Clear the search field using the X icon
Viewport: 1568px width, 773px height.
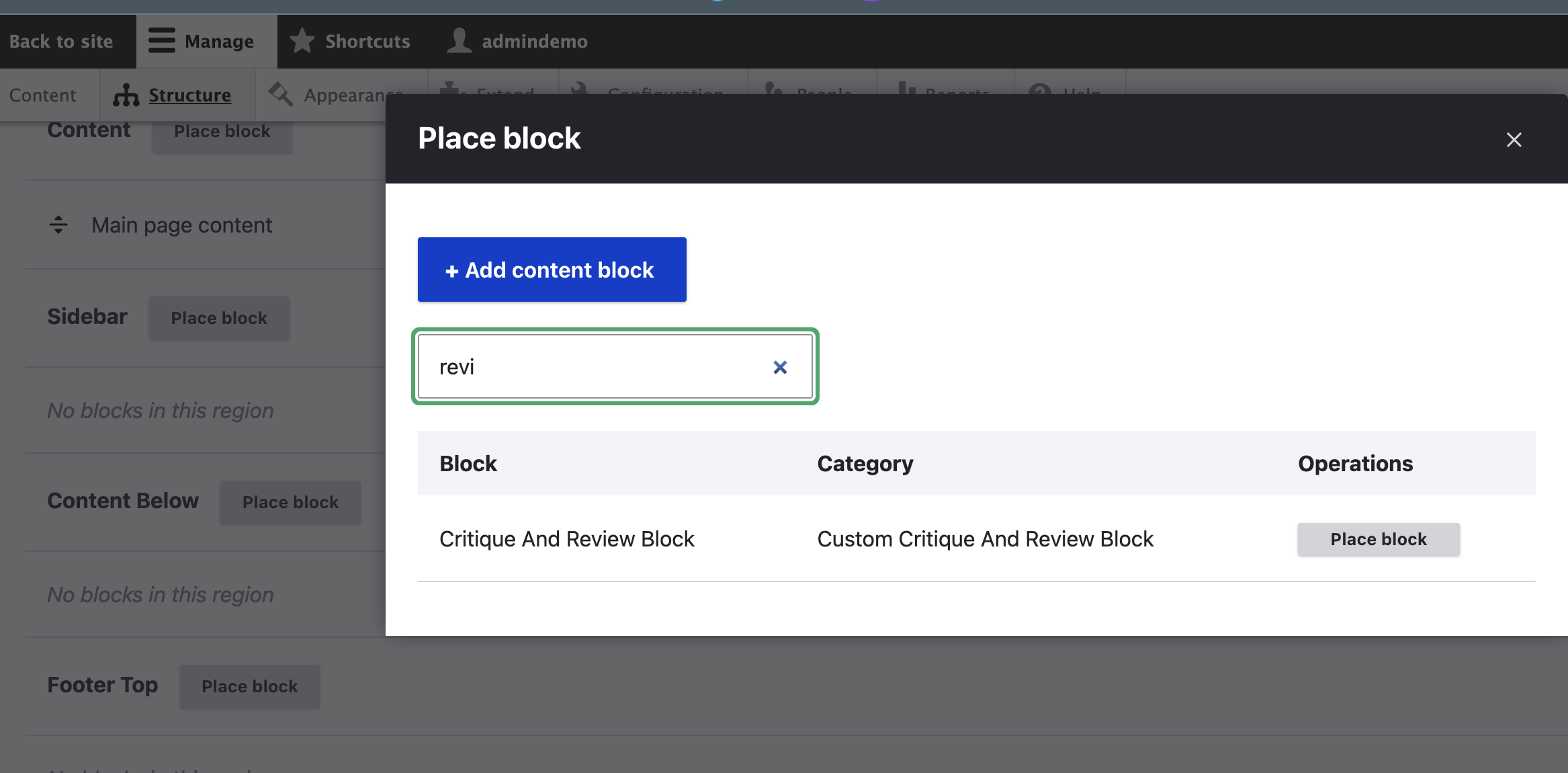point(780,367)
